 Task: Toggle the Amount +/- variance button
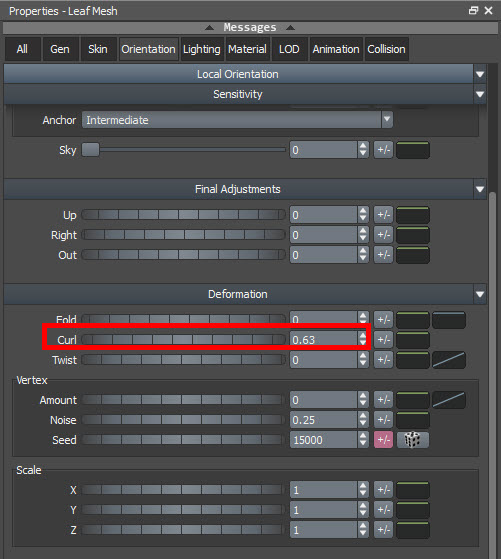383,400
